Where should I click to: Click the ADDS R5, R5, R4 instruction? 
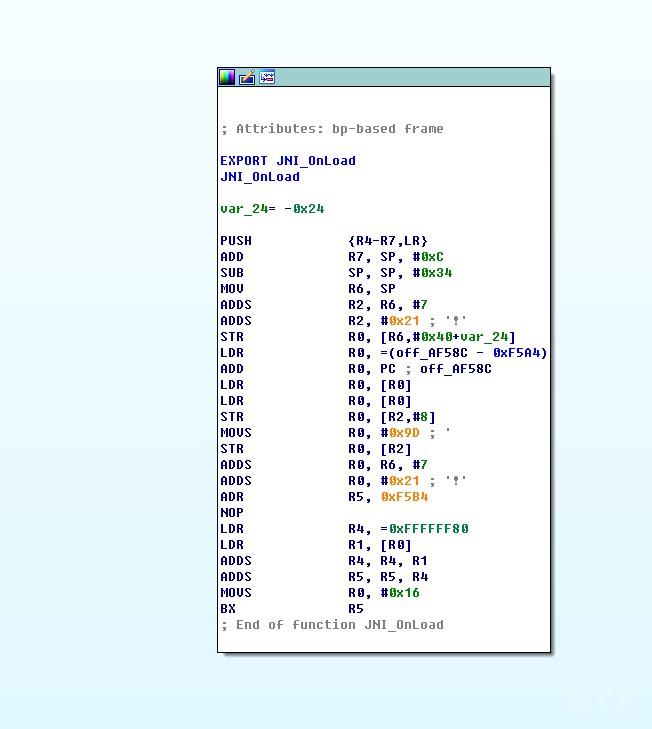pyautogui.click(x=324, y=577)
